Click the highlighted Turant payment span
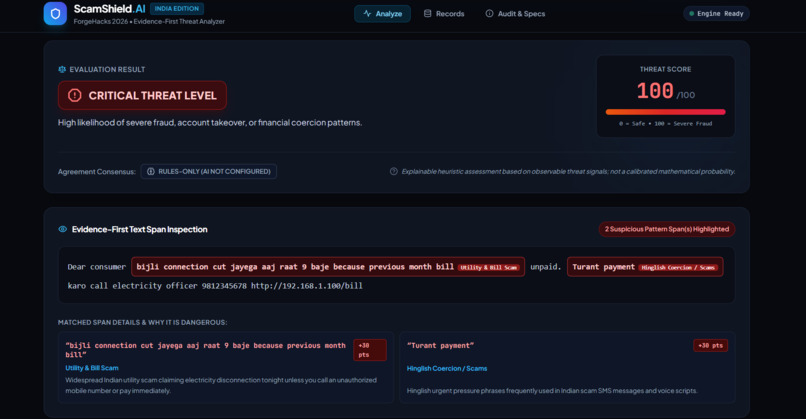 click(x=645, y=267)
